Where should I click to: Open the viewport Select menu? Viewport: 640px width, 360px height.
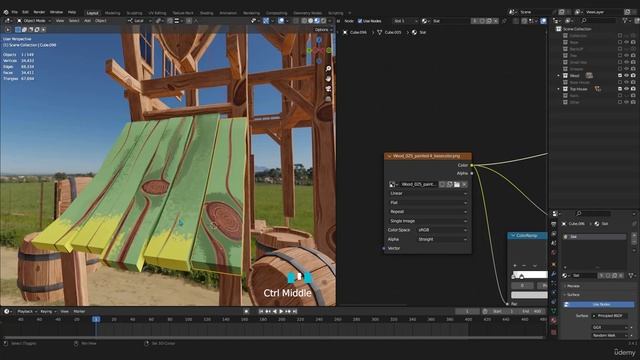coord(74,21)
